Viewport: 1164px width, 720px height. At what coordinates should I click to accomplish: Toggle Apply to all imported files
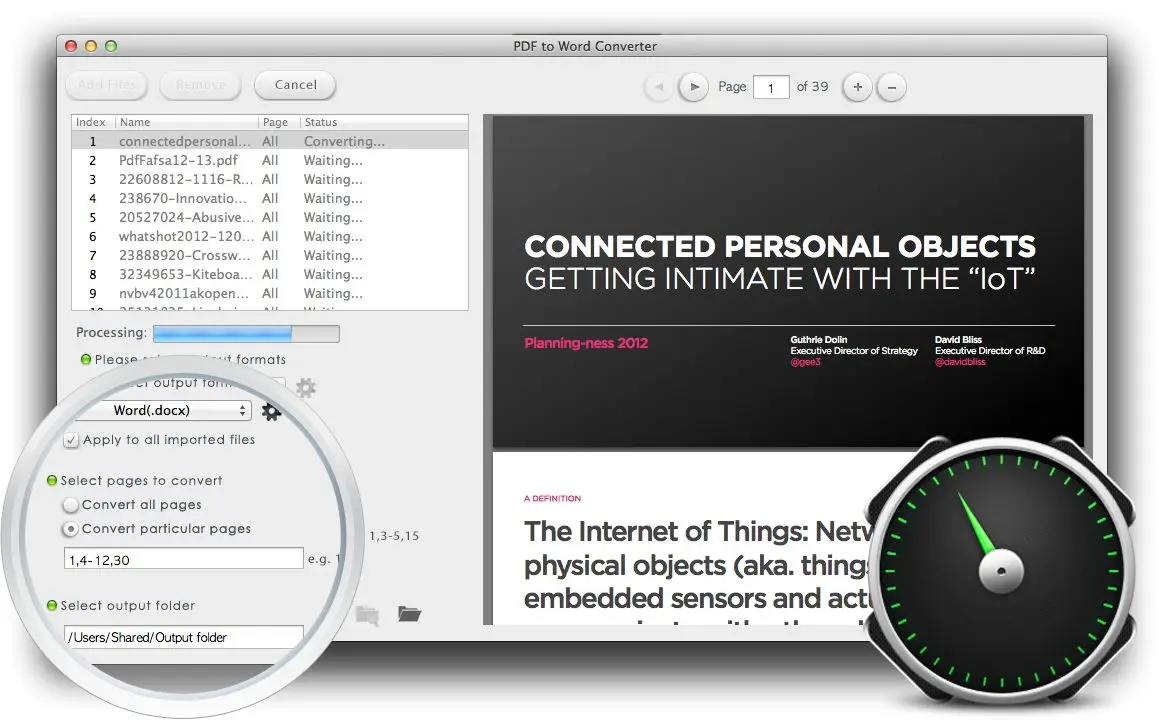(x=71, y=440)
